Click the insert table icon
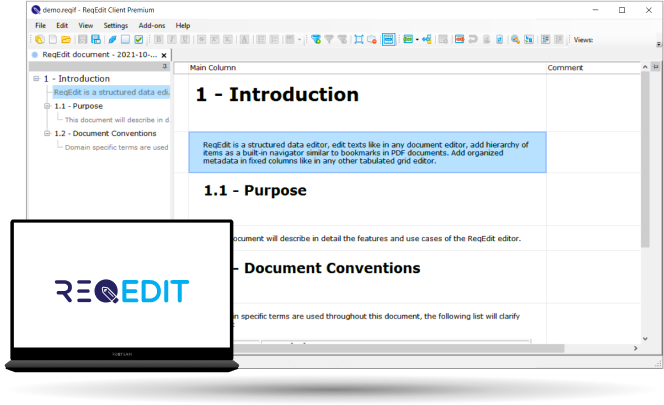664x405 pixels. click(290, 39)
